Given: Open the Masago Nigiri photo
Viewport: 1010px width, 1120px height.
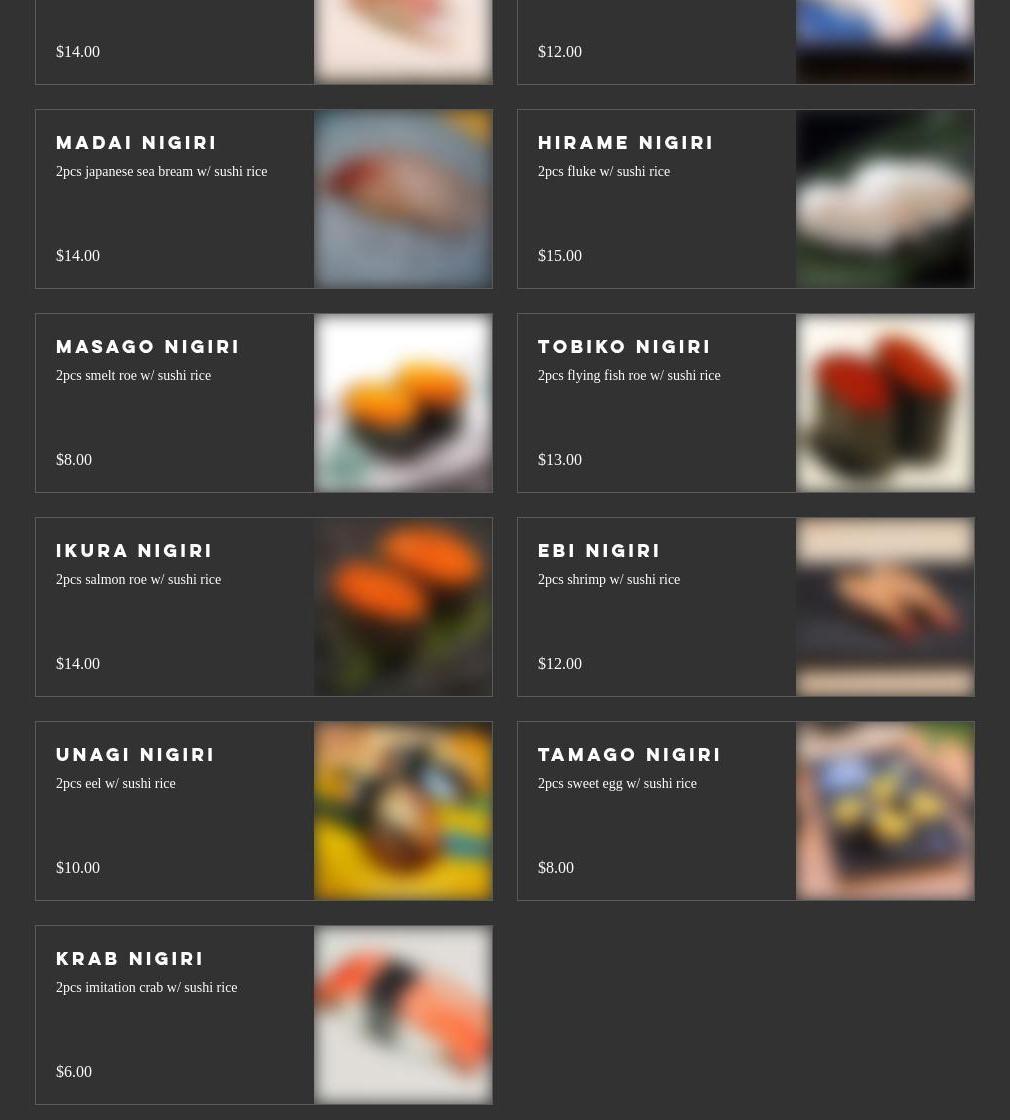Looking at the screenshot, I should click(x=403, y=403).
